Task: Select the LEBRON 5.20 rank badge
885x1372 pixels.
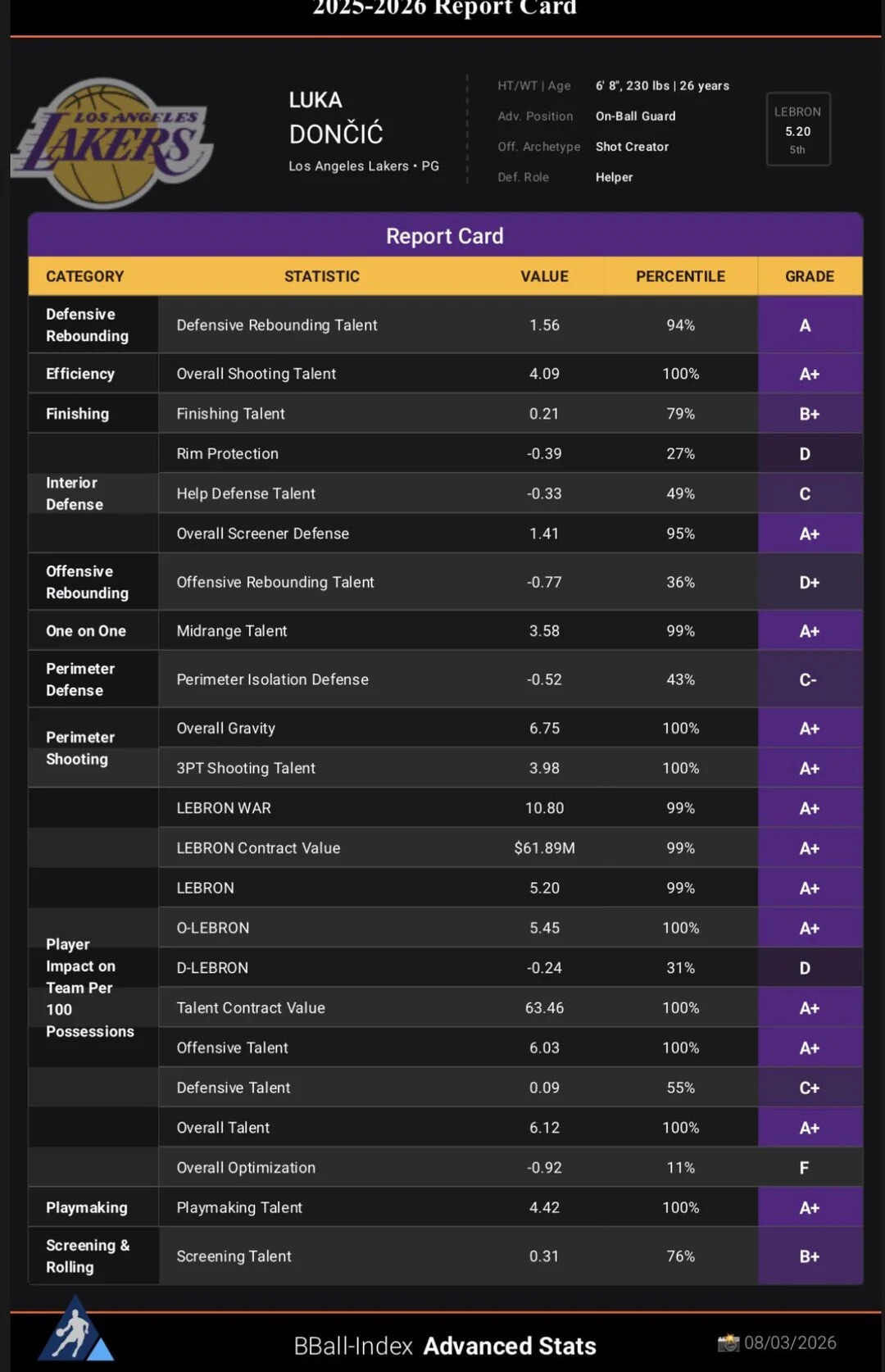Action: [798, 129]
